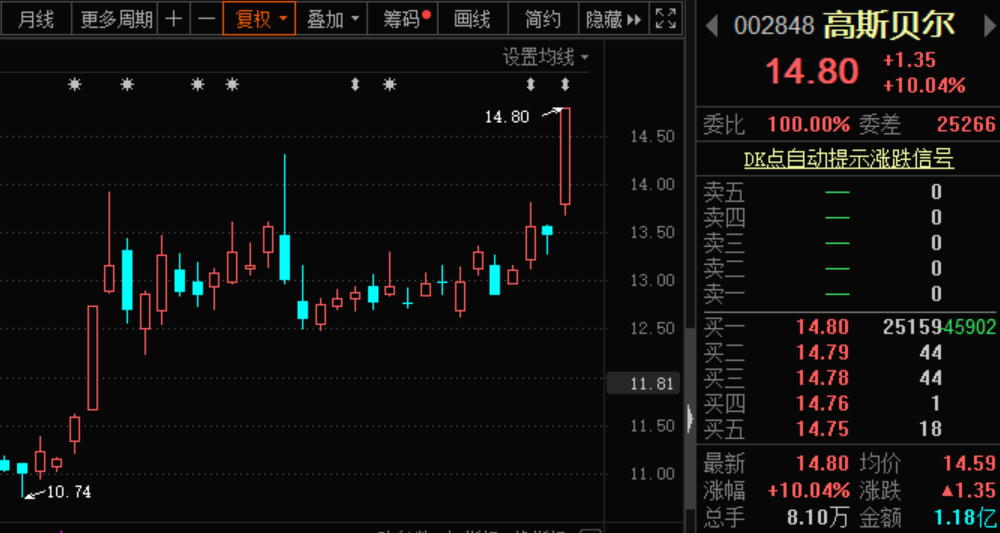
Task: Click the 卖五 ask row
Action: coord(848,192)
